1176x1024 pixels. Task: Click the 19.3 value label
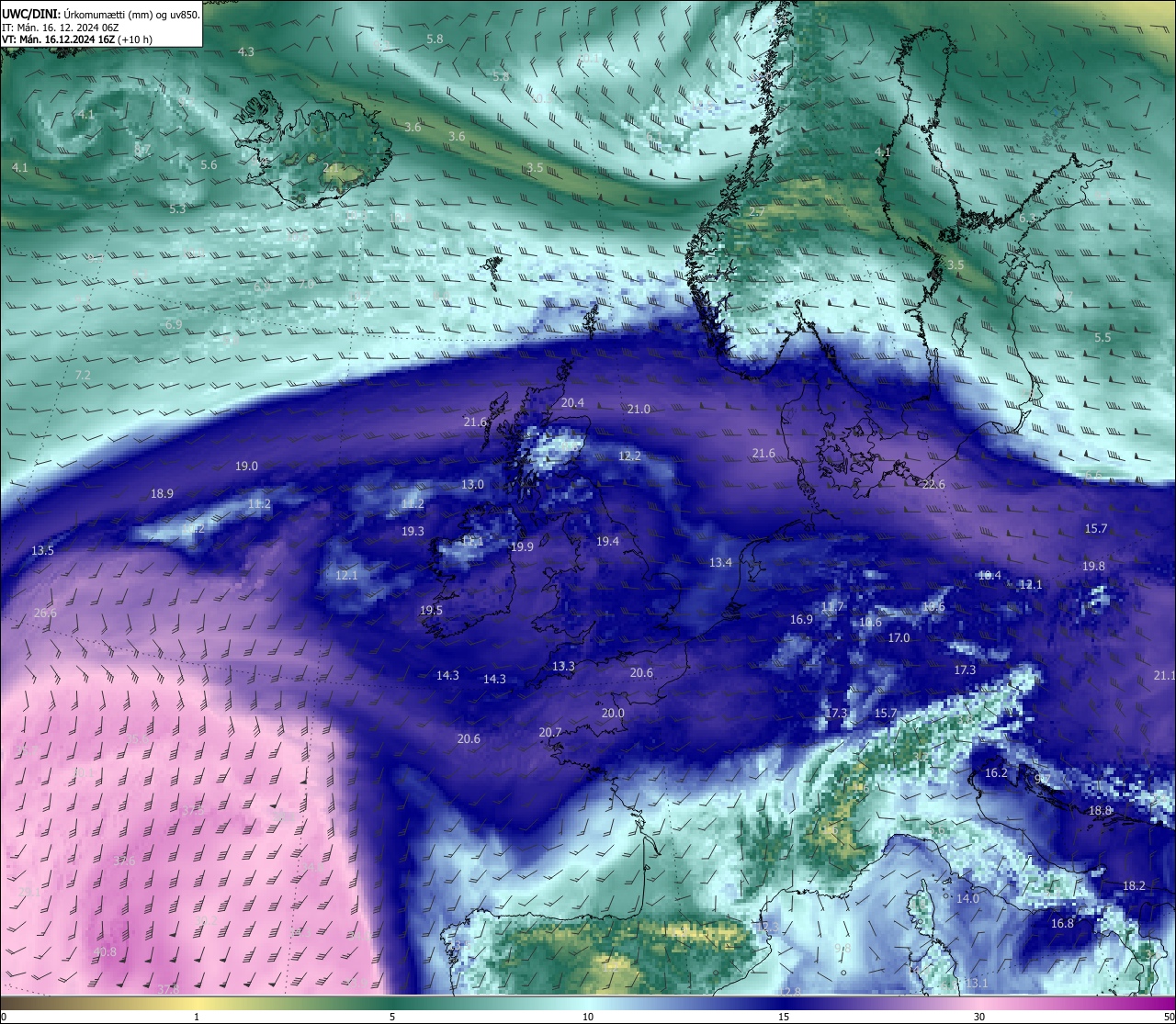click(x=413, y=532)
